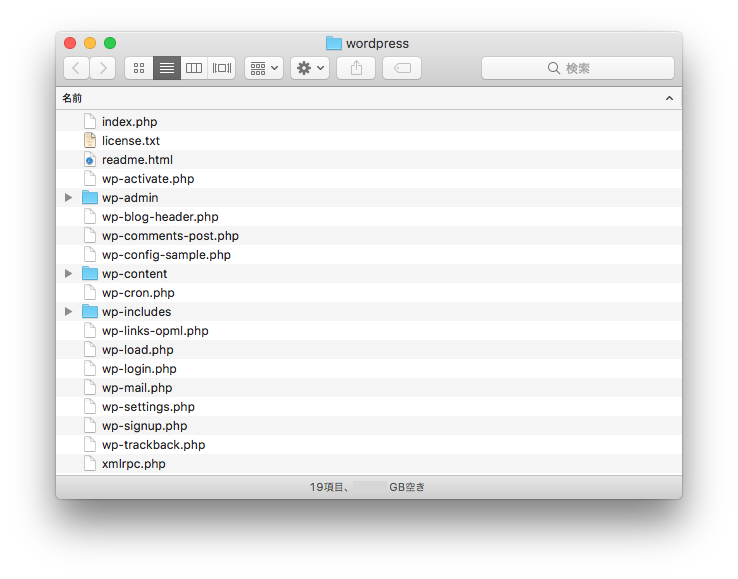Select wp-signup.php file name
The image size is (738, 579).
pos(144,426)
